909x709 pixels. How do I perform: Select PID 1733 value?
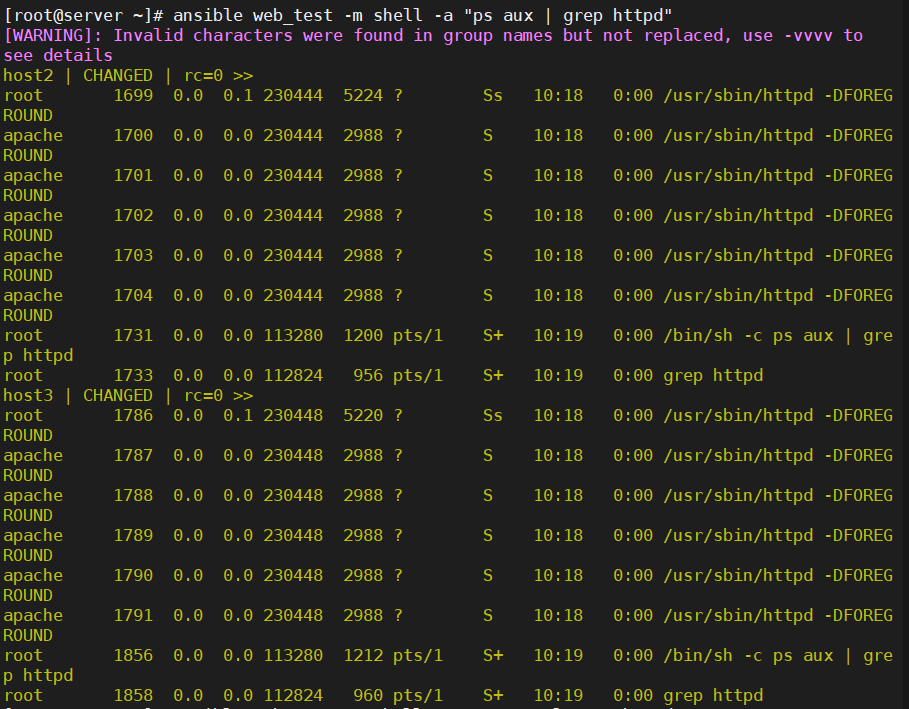tap(133, 376)
